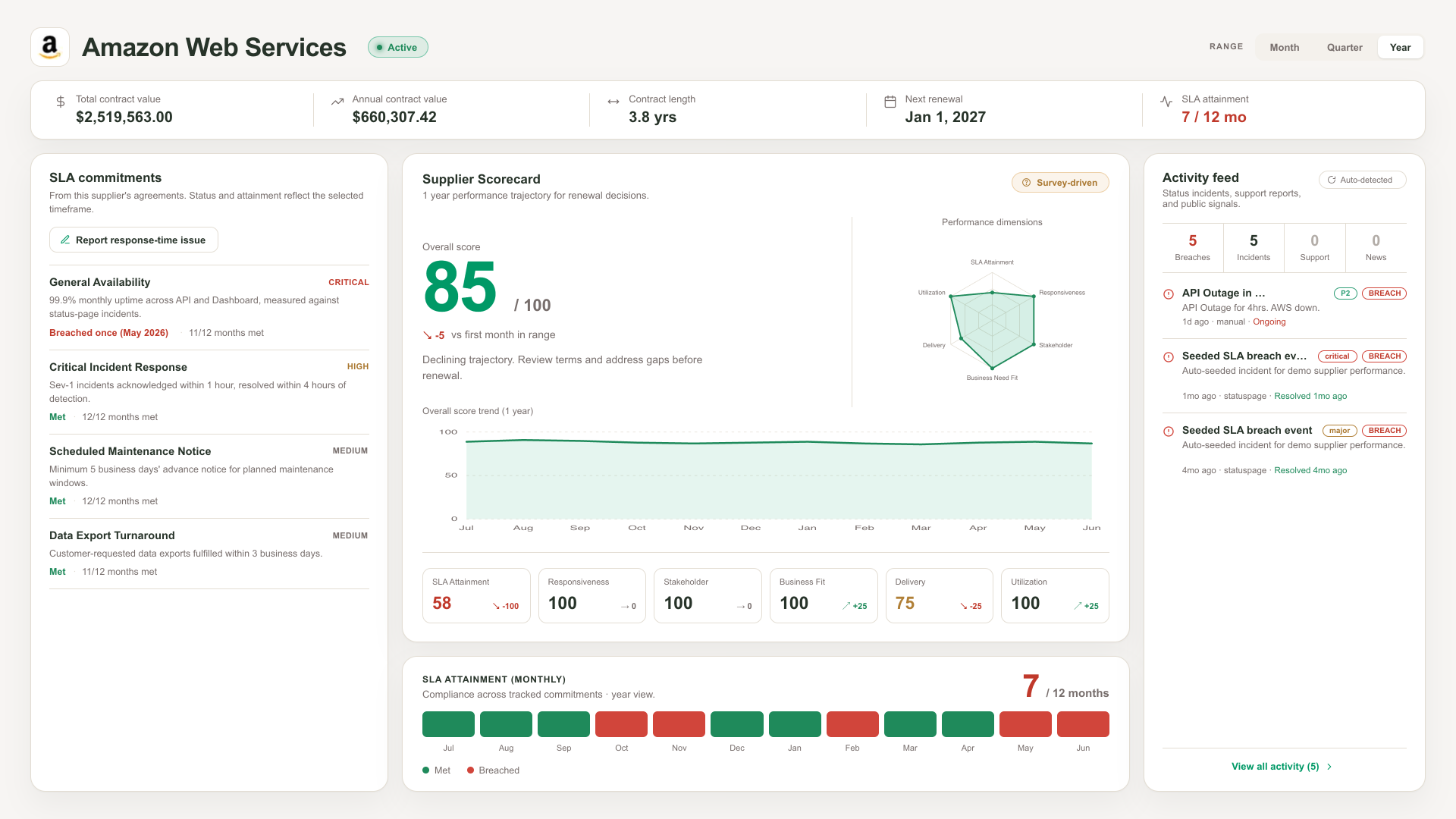
Task: Click the Active status badge
Action: [398, 47]
